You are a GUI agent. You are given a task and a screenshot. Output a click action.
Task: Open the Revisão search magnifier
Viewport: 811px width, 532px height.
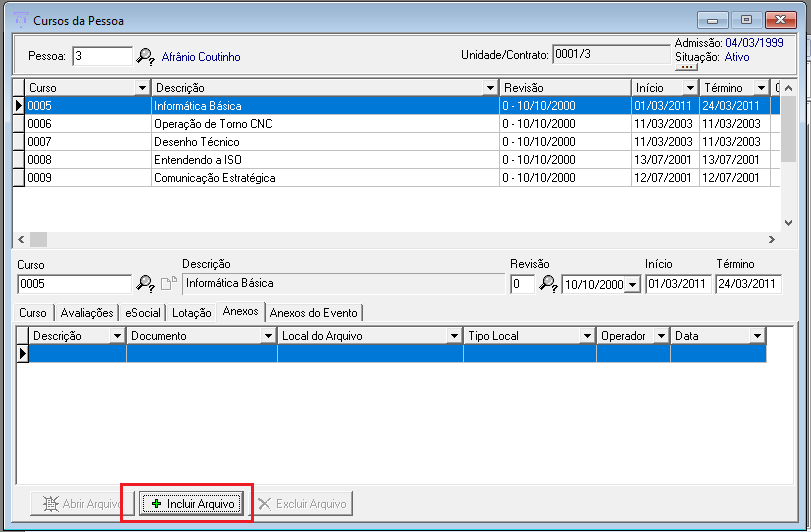pyautogui.click(x=548, y=284)
